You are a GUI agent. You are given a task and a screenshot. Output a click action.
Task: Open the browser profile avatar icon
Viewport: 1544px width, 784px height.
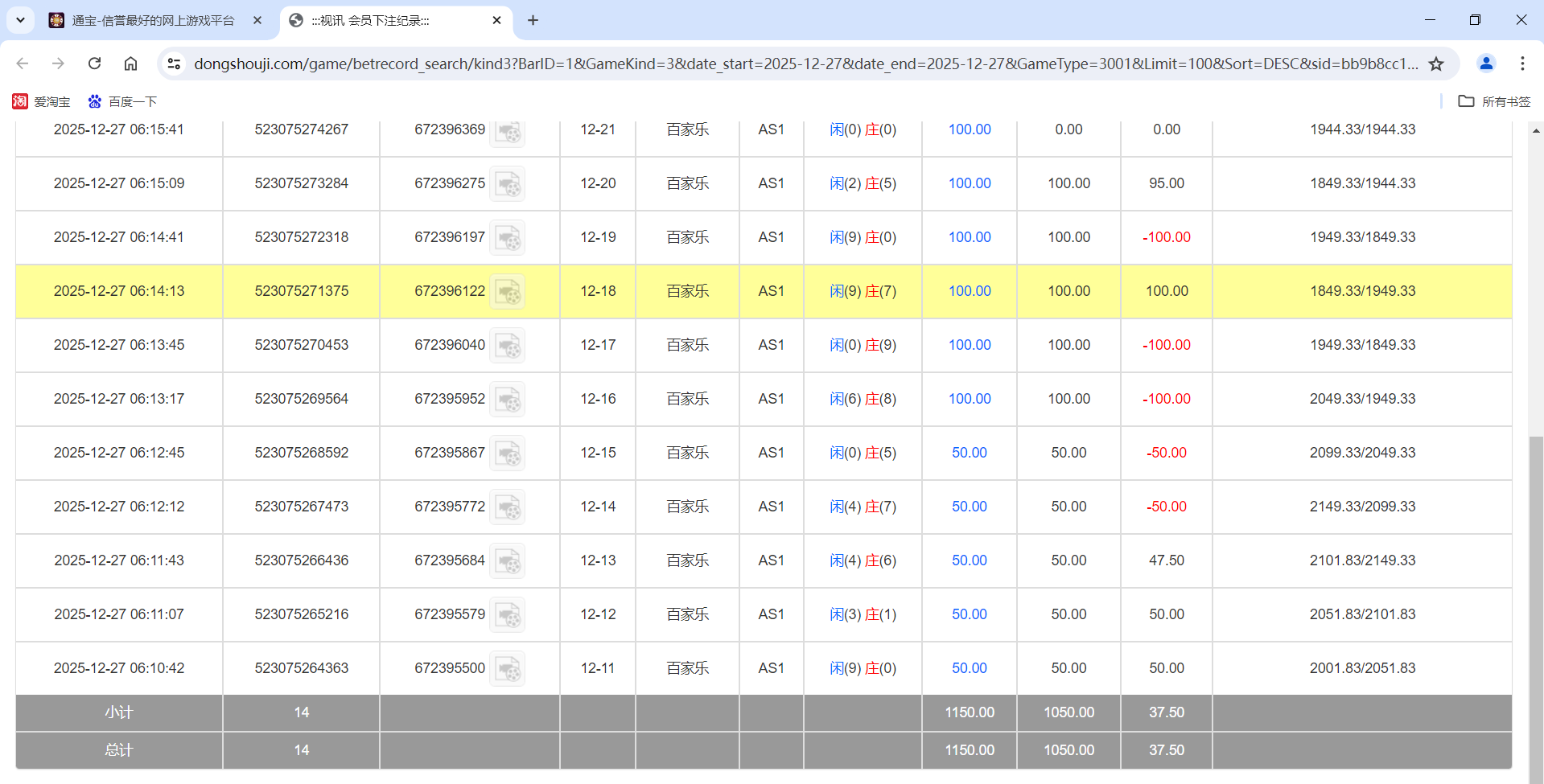click(x=1486, y=64)
